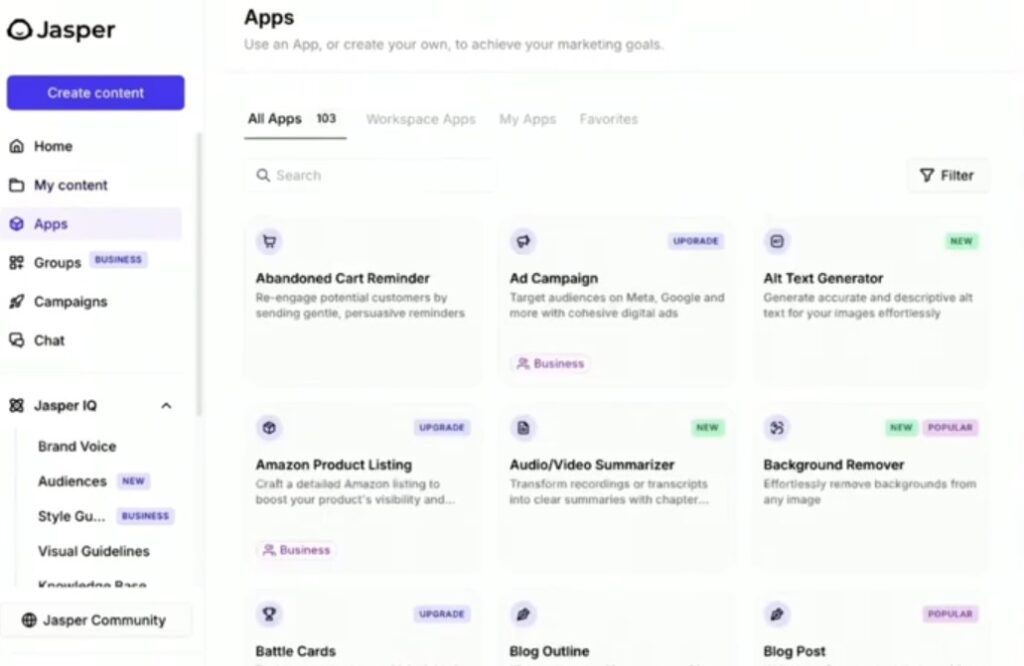Select Groups in the sidebar

(x=91, y=262)
